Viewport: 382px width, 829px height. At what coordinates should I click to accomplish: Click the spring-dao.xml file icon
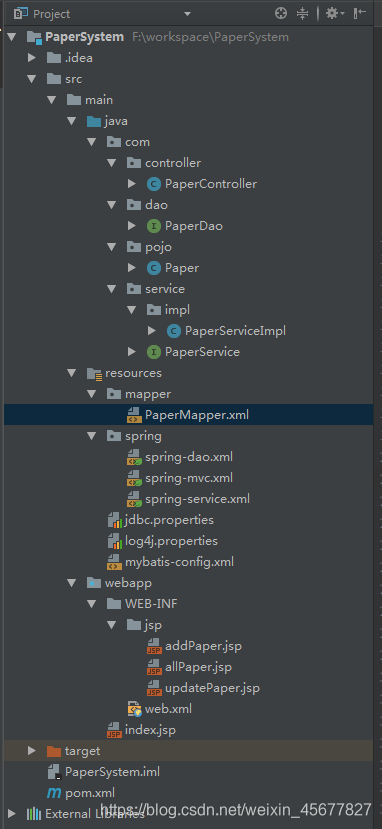pos(134,457)
